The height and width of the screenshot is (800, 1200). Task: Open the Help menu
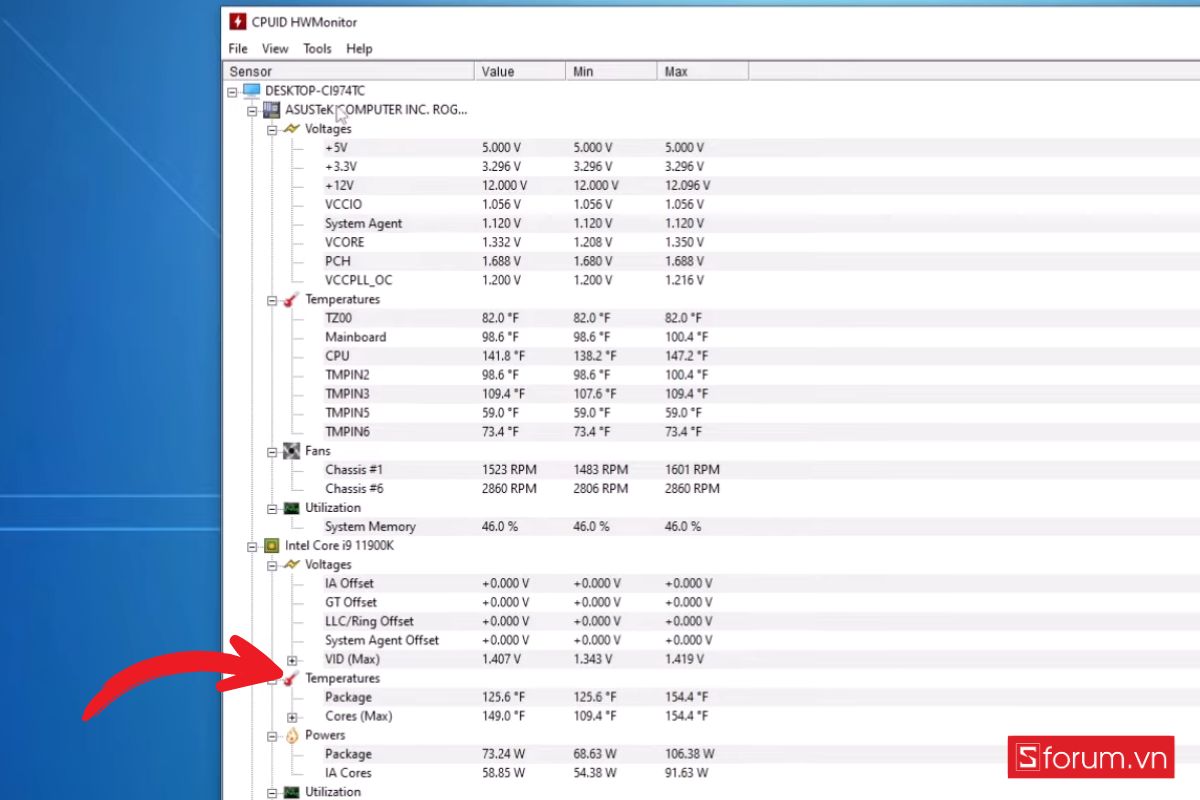tap(359, 48)
